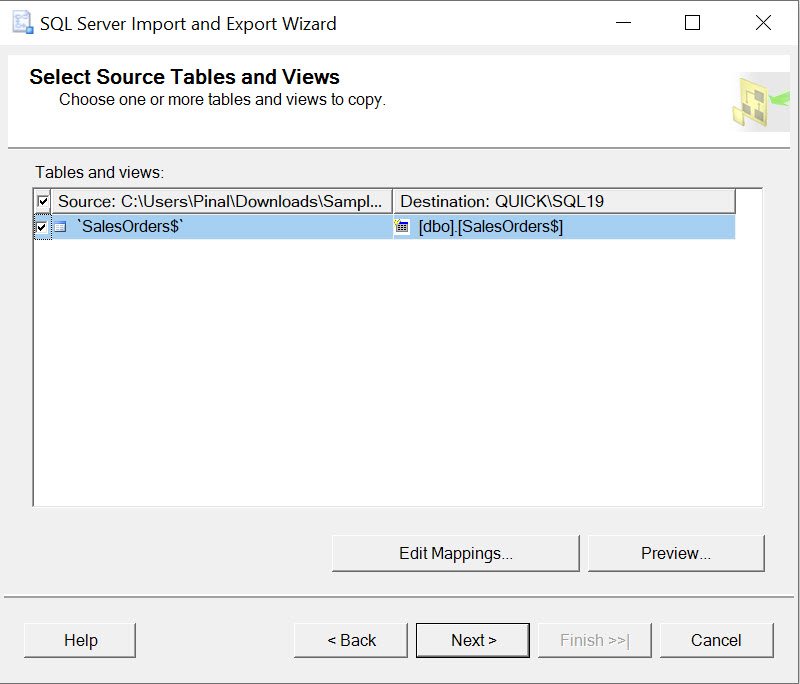Open the [dbo].[SalesOrders$] destination cell
800x684 pixels.
pos(564,226)
